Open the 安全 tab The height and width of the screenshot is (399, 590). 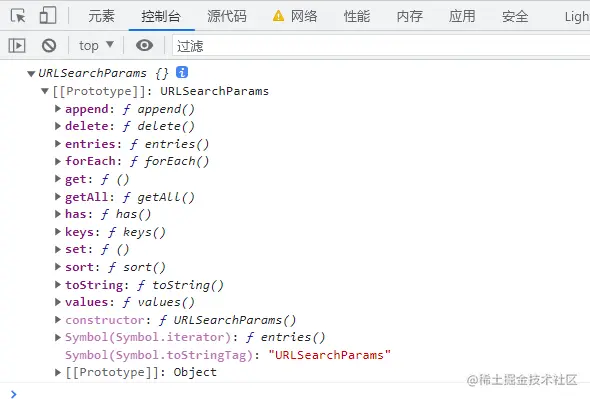click(515, 16)
